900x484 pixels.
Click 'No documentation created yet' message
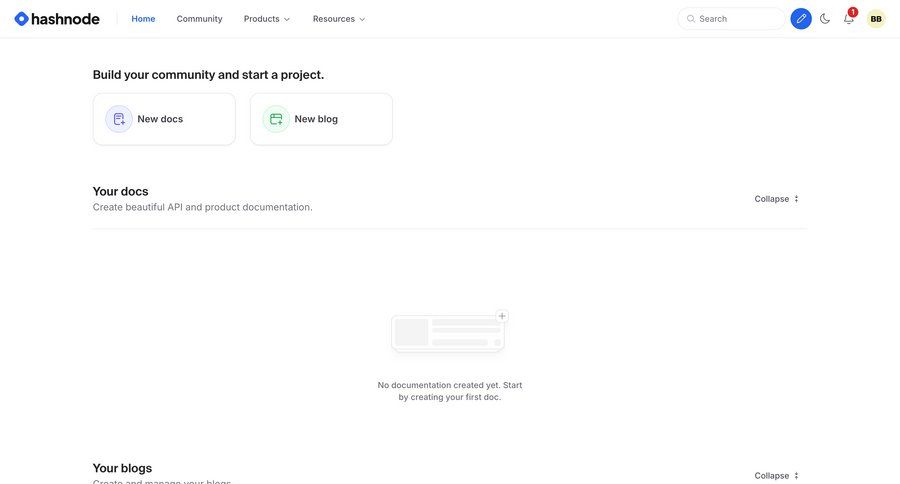(x=450, y=391)
